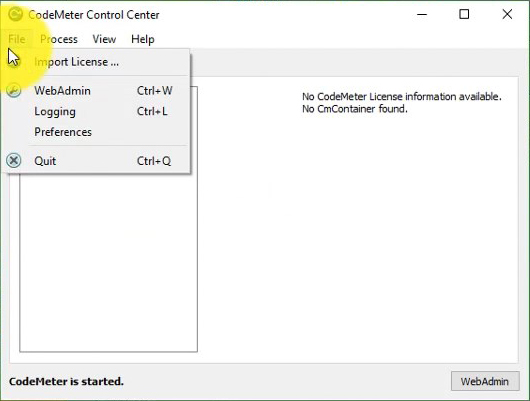The width and height of the screenshot is (530, 401).
Task: Click the 'CodeMeter is started.' status text
Action: (66, 381)
